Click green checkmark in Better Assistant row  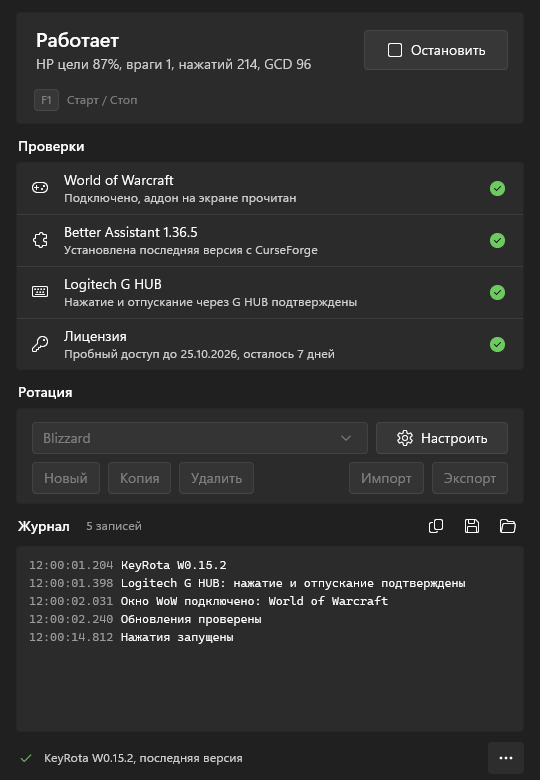click(497, 240)
